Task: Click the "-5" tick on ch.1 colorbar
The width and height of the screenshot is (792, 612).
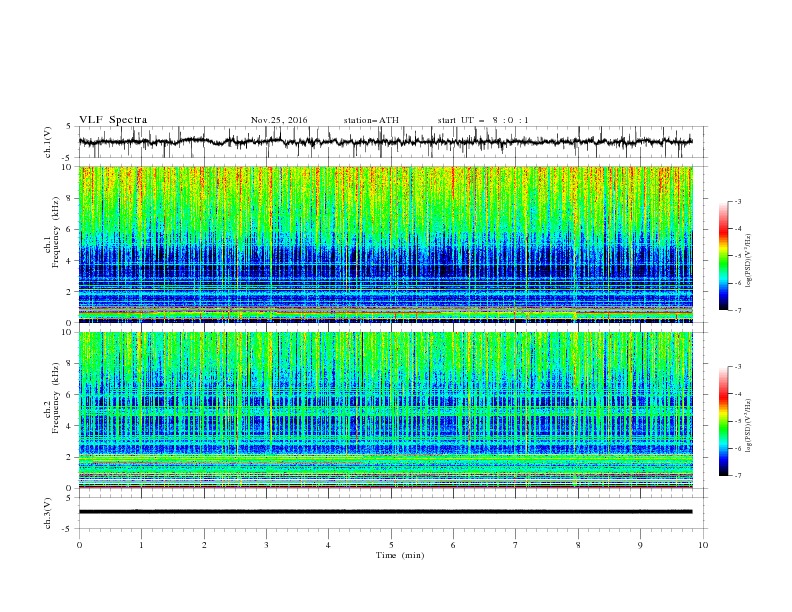Action: (x=738, y=256)
